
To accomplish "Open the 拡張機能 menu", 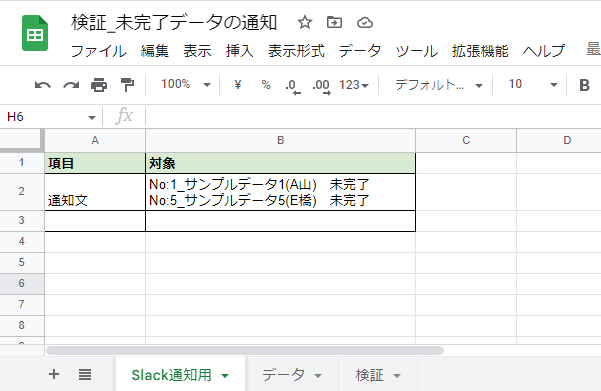I will [x=480, y=51].
